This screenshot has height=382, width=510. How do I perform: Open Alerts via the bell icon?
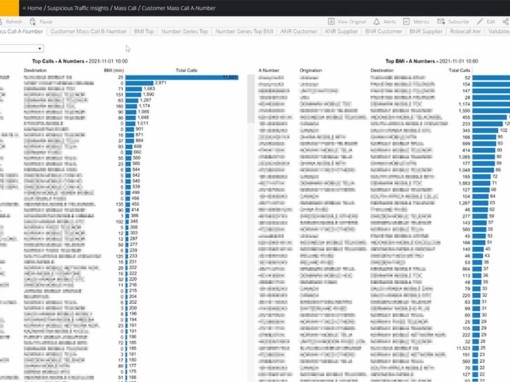(x=376, y=22)
